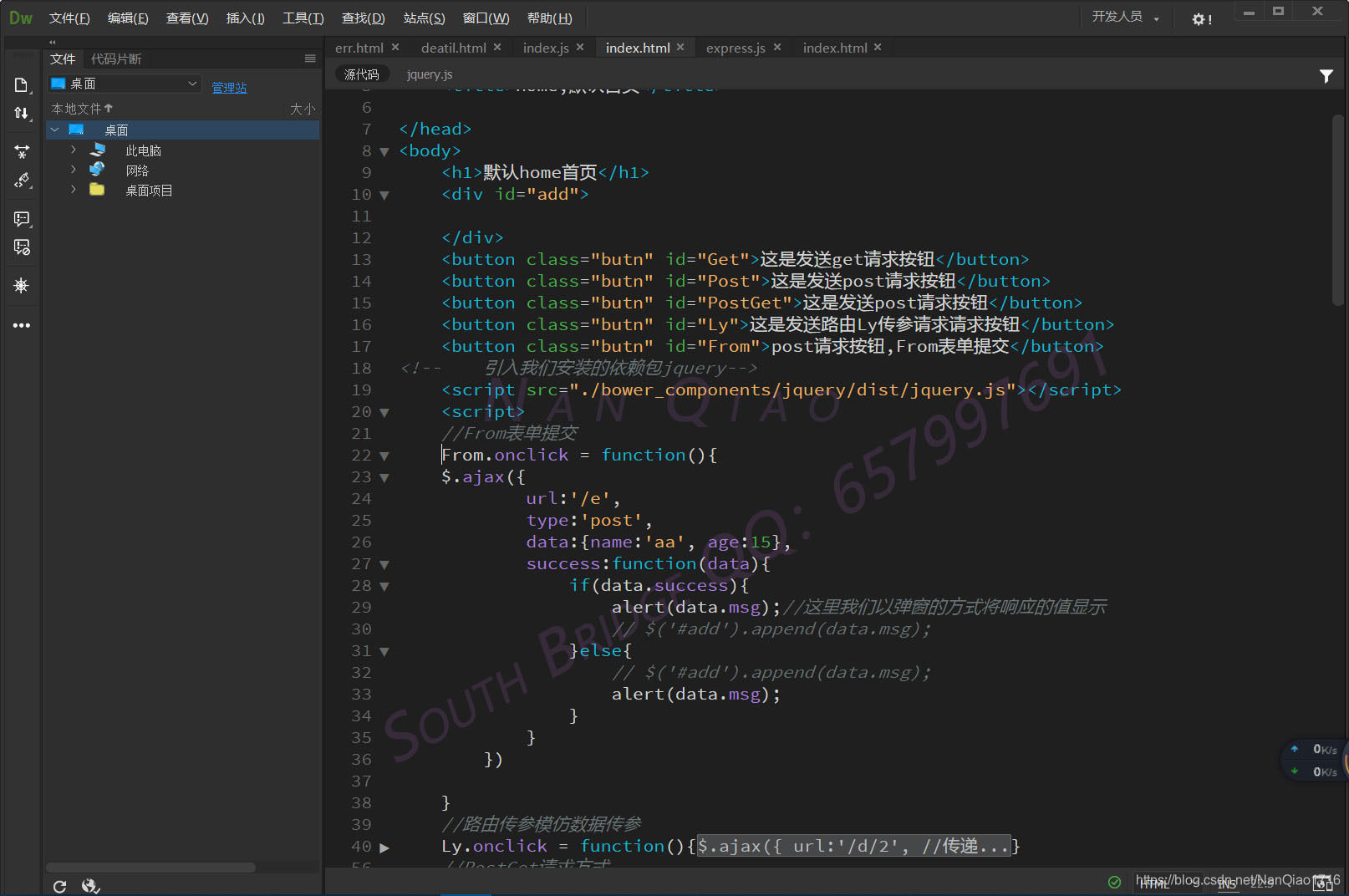Image resolution: width=1349 pixels, height=896 pixels.
Task: Open preview in browser/device icon
Action: click(x=1323, y=883)
